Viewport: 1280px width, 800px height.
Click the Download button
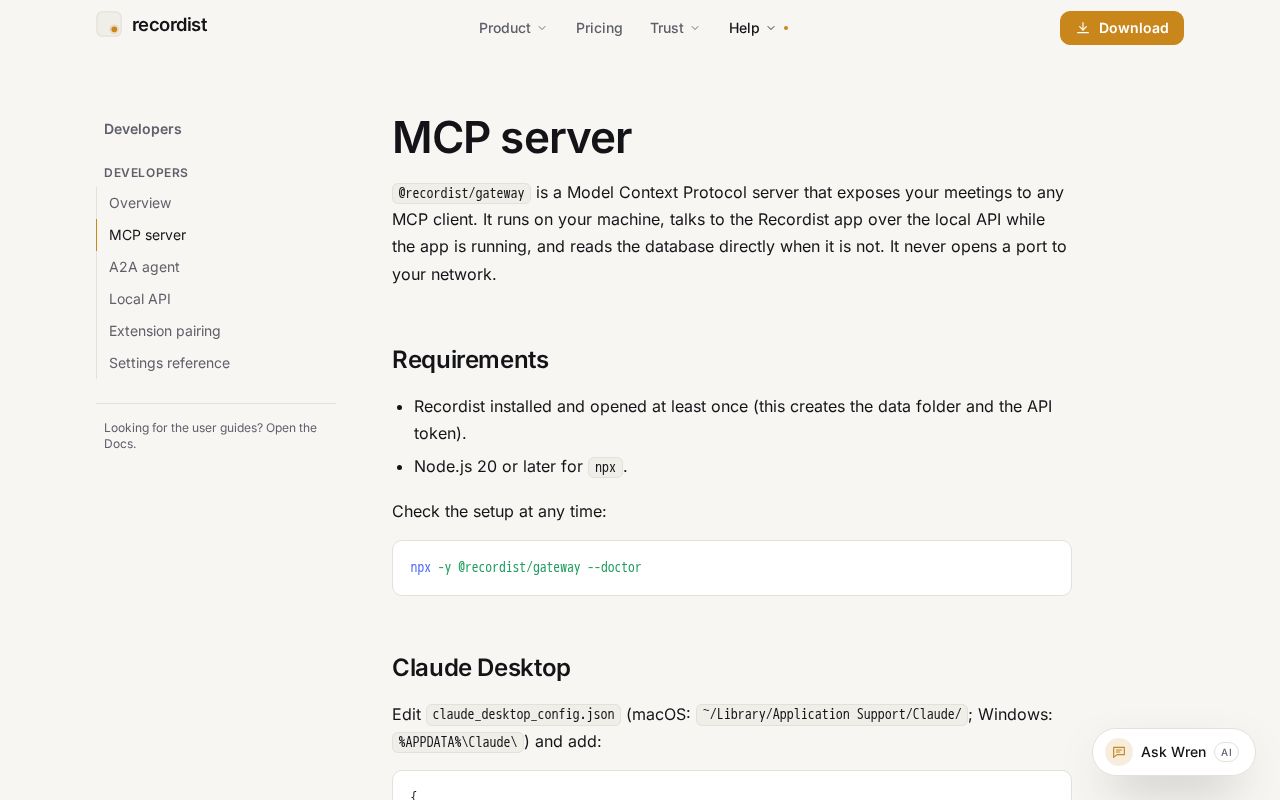[1122, 28]
